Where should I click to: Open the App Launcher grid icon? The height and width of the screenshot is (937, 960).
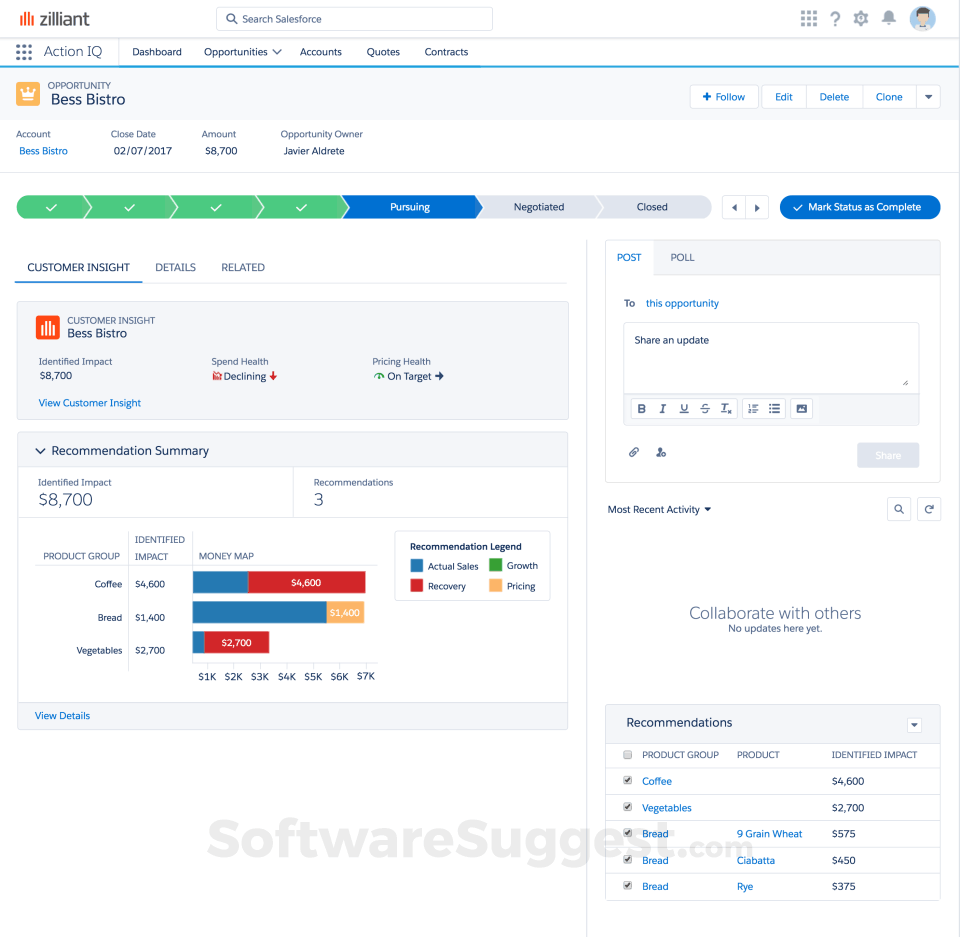[x=808, y=17]
